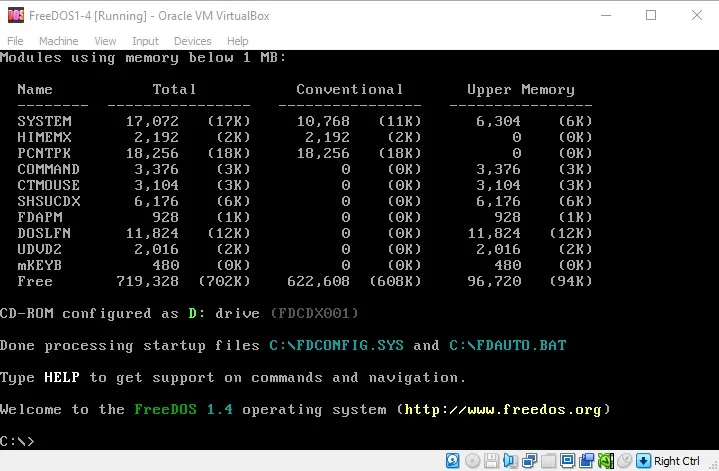Click the 17,072 SYSTEM total value
This screenshot has height=471, width=719.
coord(152,121)
